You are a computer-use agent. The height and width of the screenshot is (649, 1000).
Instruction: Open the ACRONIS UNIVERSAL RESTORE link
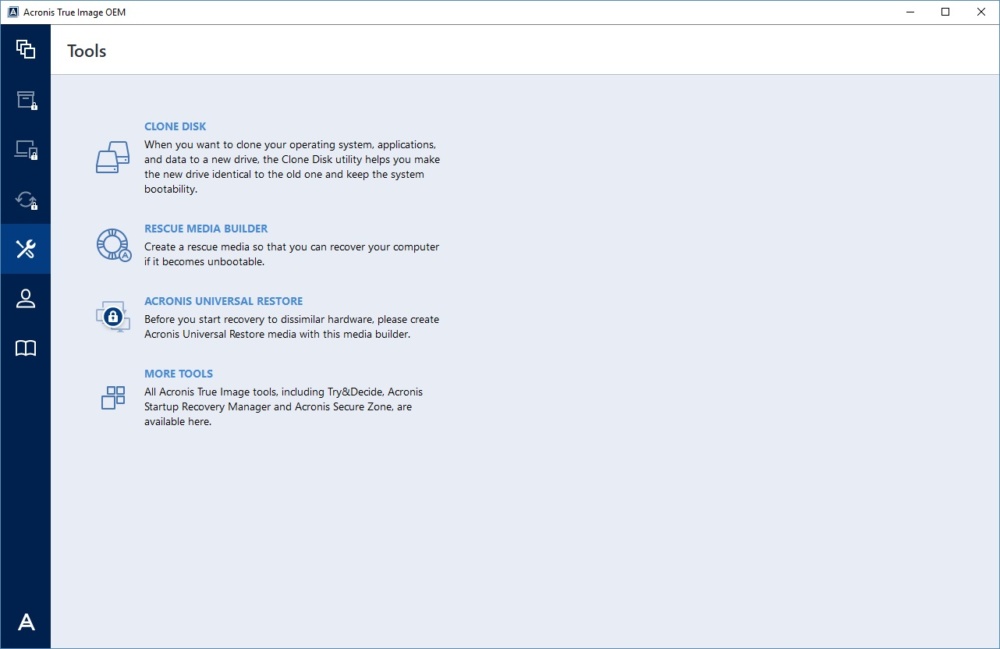click(223, 301)
